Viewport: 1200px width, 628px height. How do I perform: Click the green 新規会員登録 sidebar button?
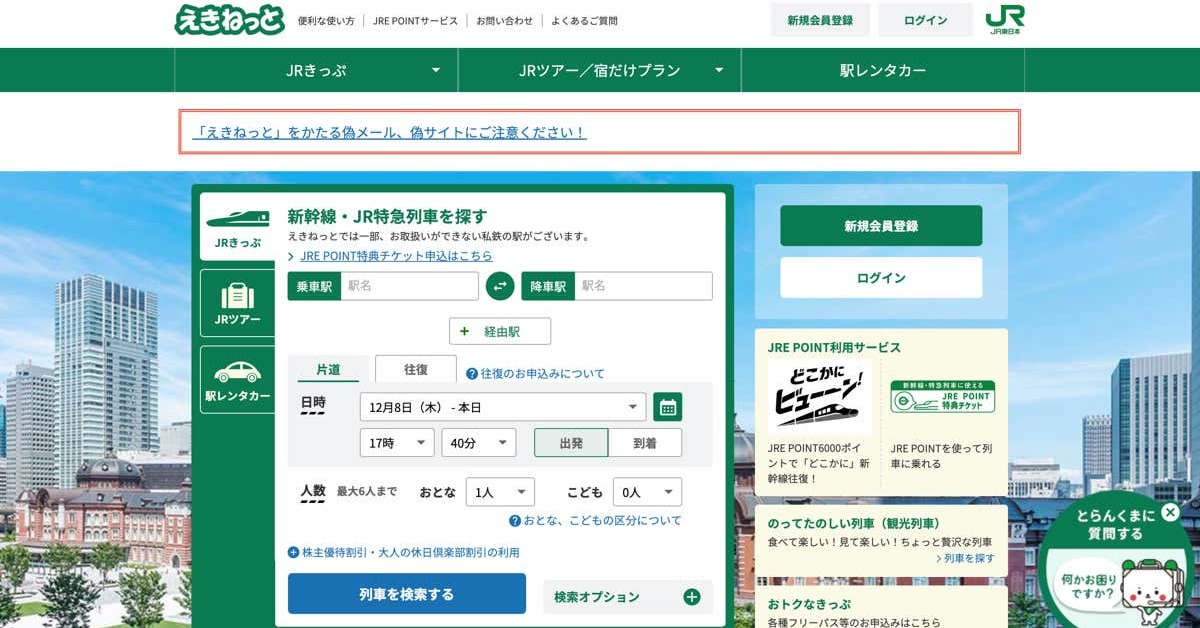click(x=881, y=226)
